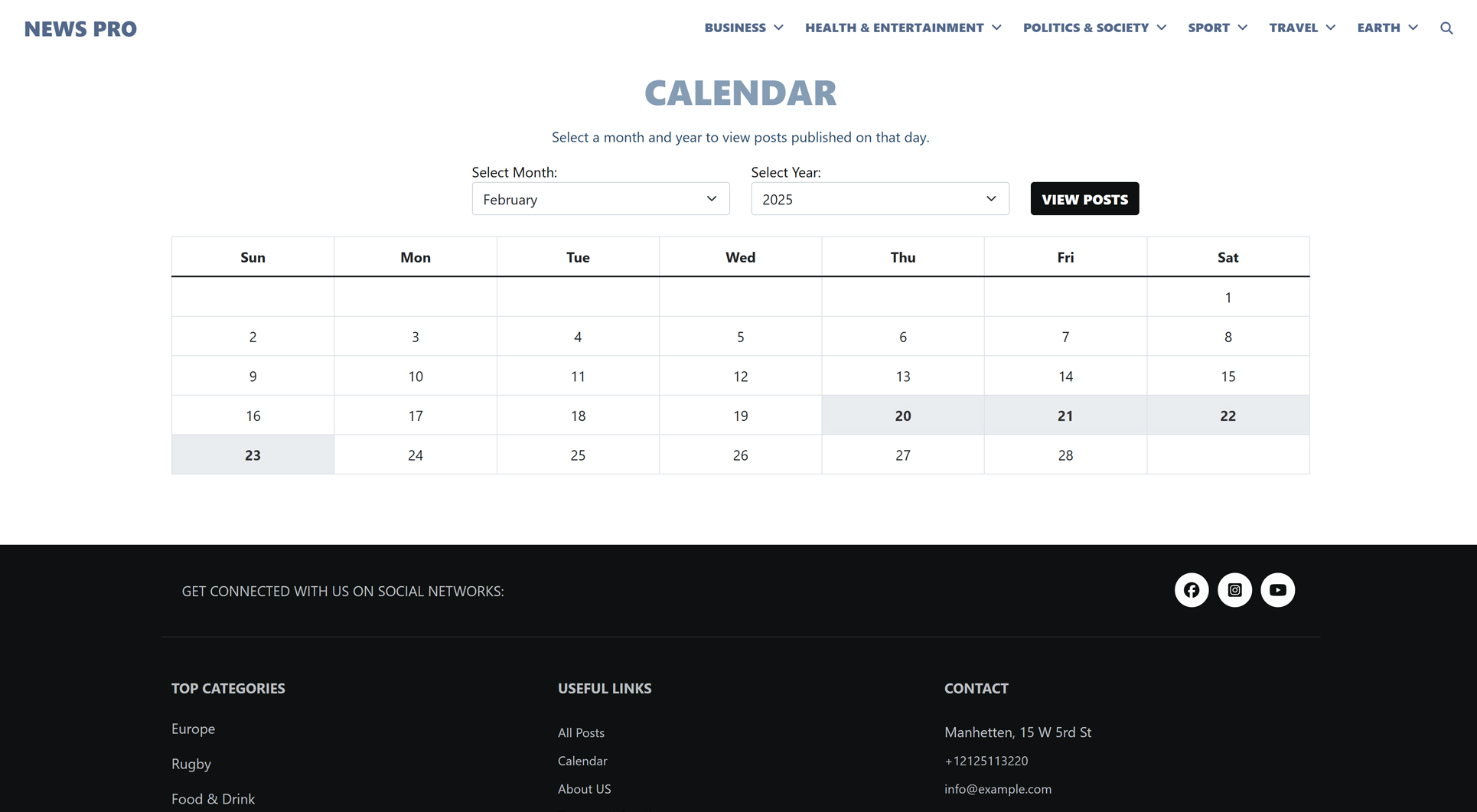Click the NEWS PRO logo
Screen dimensions: 1477x812
click(80, 29)
